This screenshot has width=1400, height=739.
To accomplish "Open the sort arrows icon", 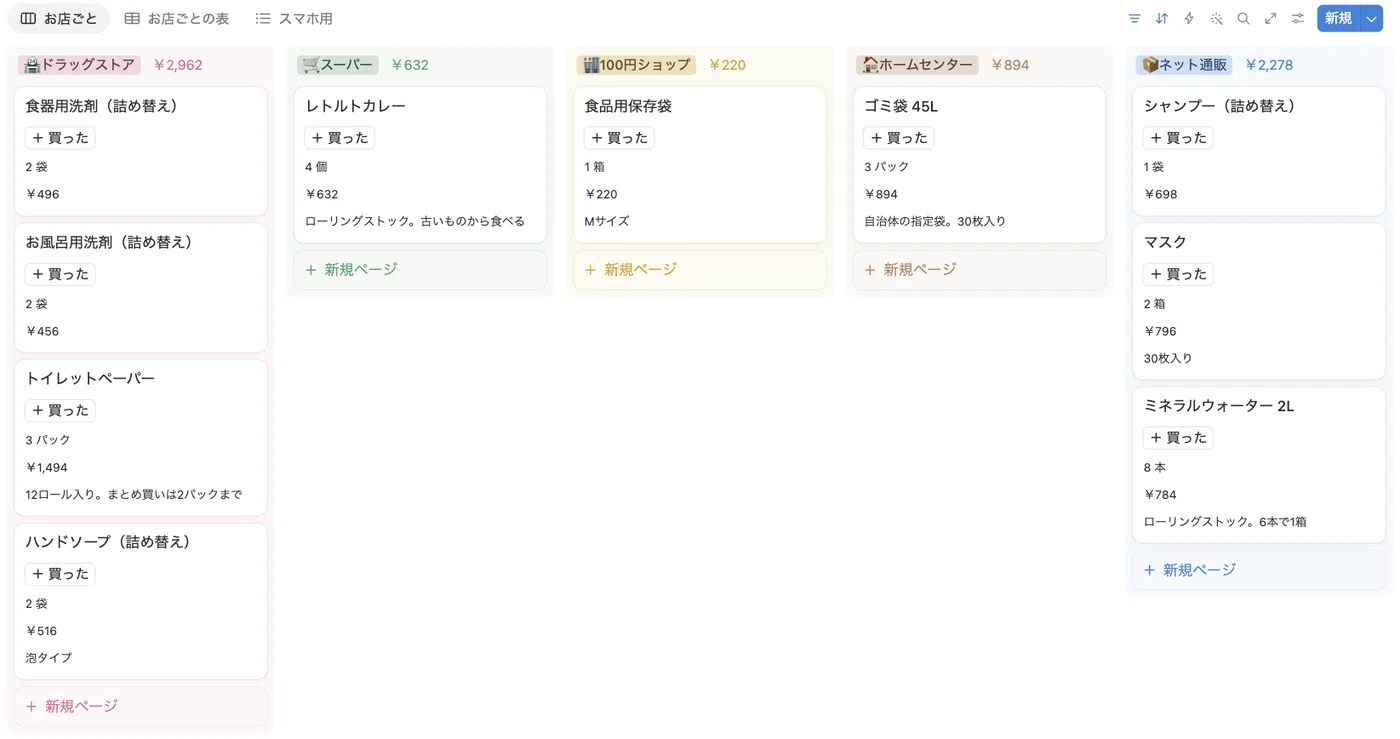I will (1161, 18).
